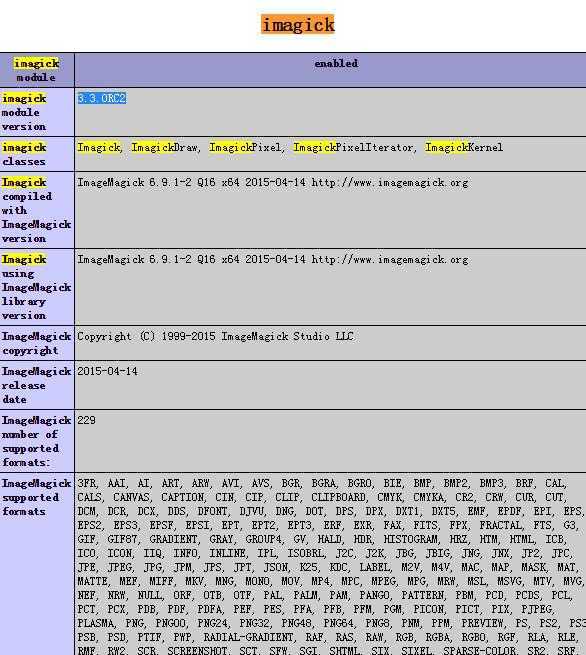The width and height of the screenshot is (586, 655).
Task: Click the "enabled" header cell
Action: (x=336, y=63)
